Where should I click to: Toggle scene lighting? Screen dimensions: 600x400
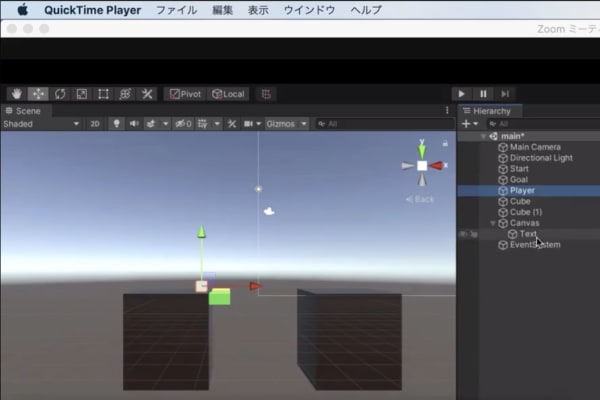coord(116,124)
